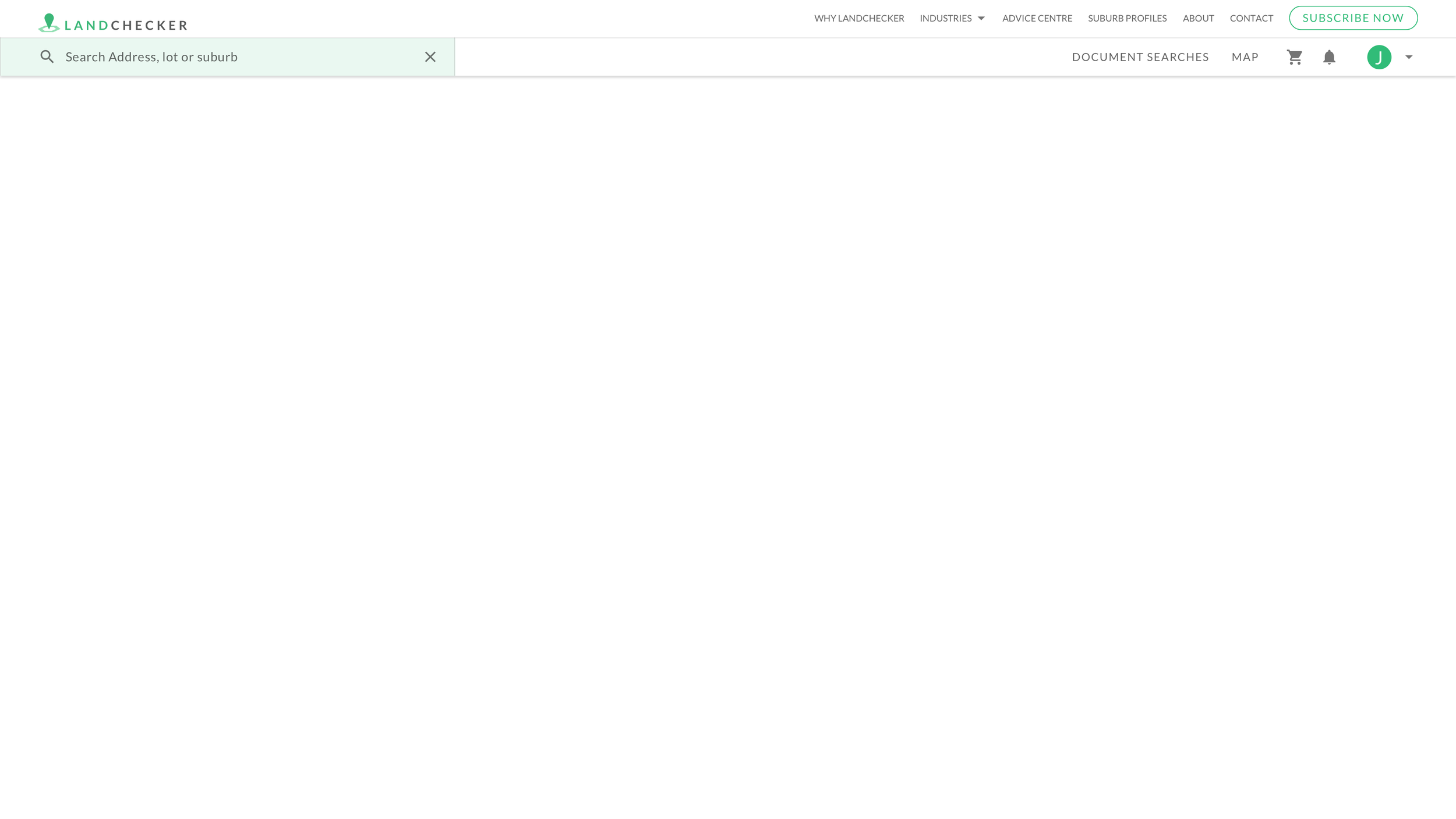Click the green J user avatar

(x=1379, y=57)
